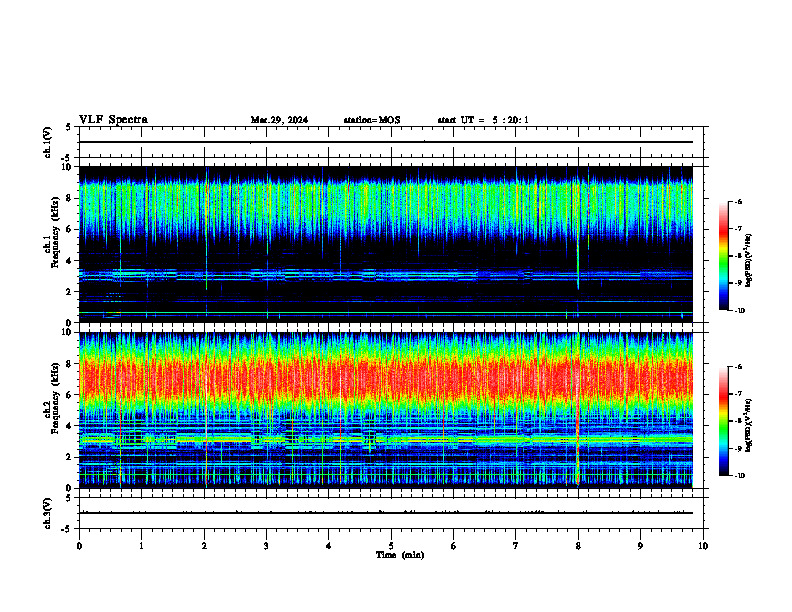Viewport: 792px width, 612px height.
Task: Click the "Time (min)" axis label
Action: click(400, 555)
